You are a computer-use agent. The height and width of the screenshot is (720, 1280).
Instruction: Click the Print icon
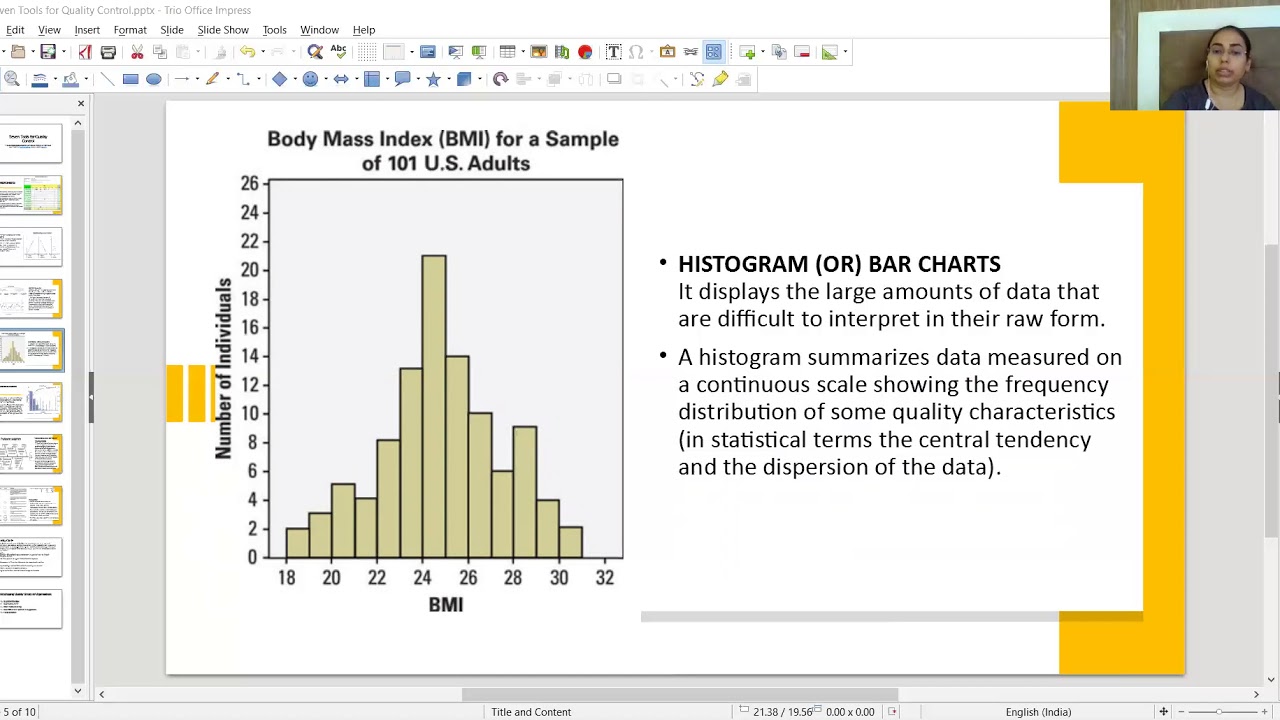(108, 52)
